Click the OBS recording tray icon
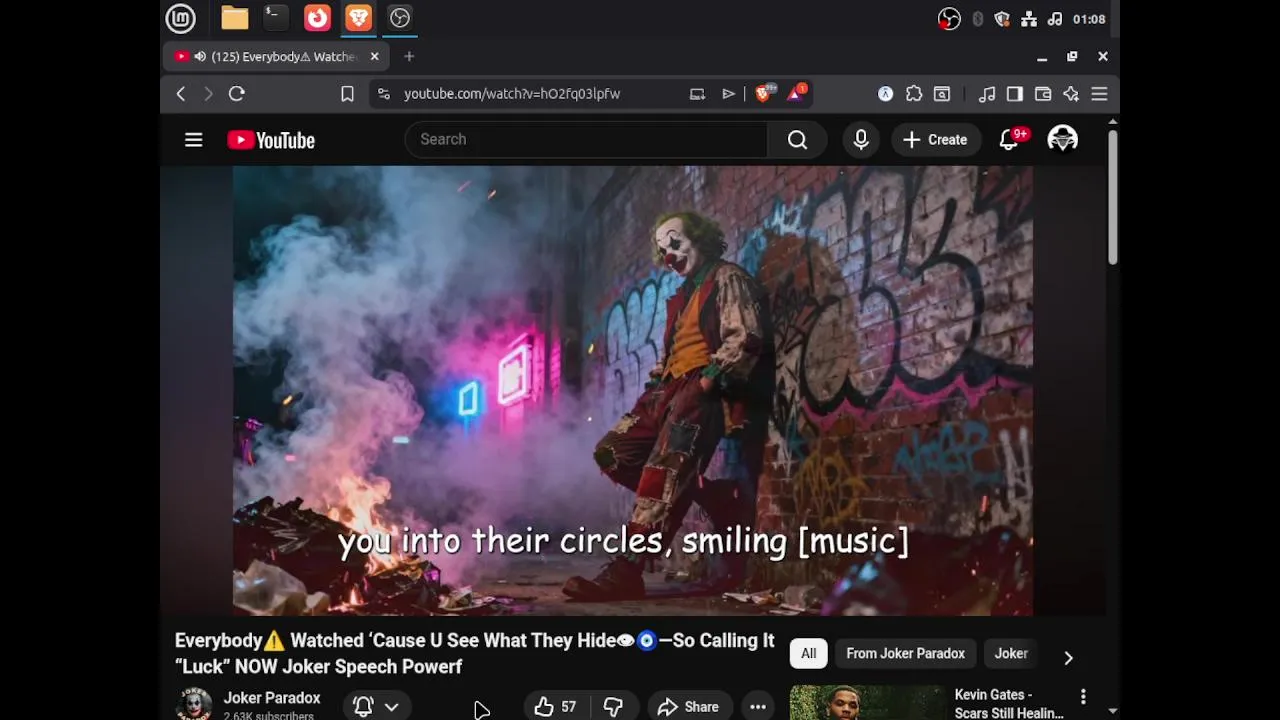The height and width of the screenshot is (720, 1280). click(x=949, y=19)
